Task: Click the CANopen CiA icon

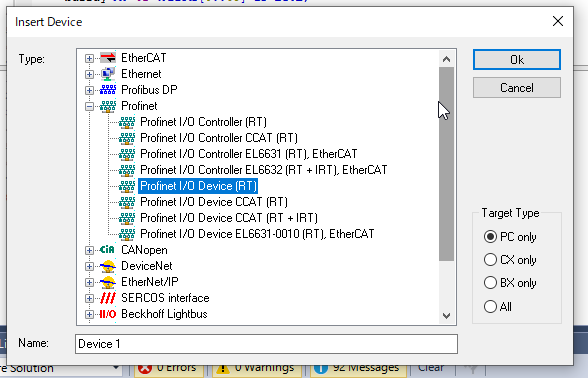Action: 107,250
